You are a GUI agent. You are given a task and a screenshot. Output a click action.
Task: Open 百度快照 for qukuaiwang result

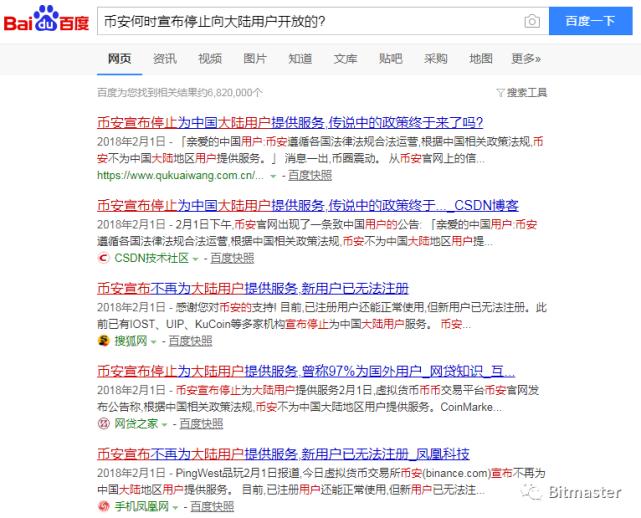310,175
